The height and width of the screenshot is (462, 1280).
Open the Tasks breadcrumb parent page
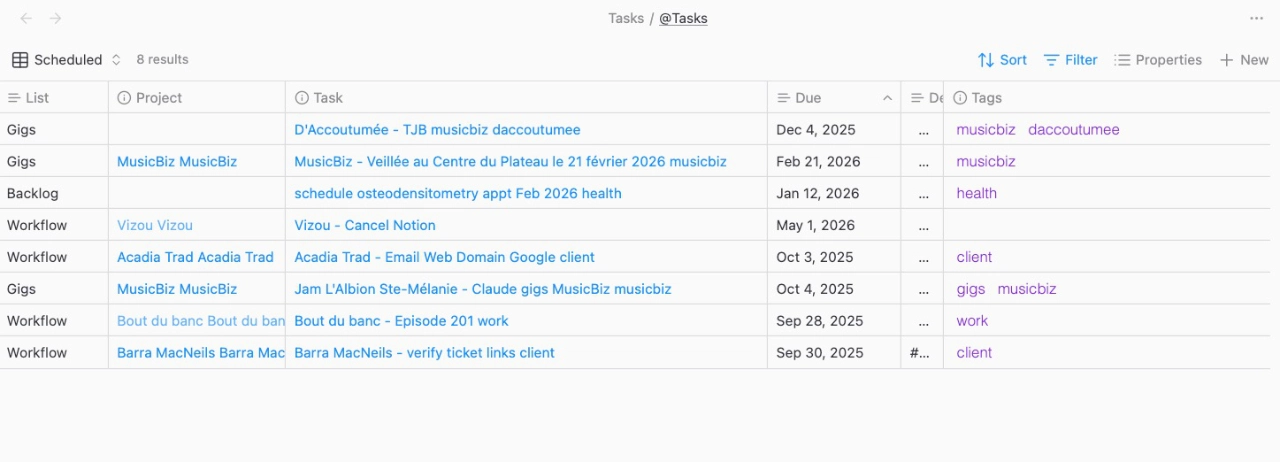(625, 18)
